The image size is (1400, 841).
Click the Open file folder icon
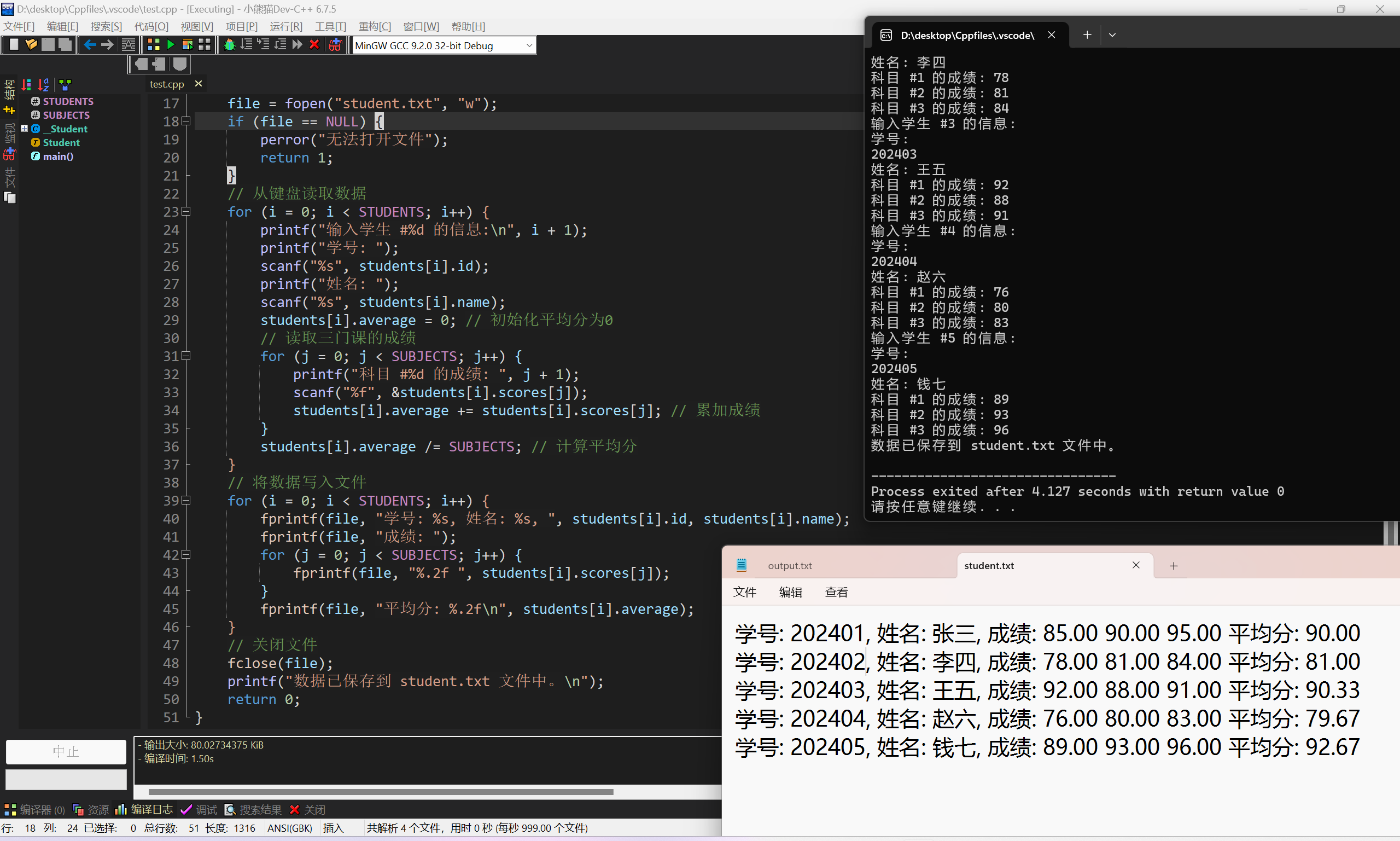[x=31, y=45]
